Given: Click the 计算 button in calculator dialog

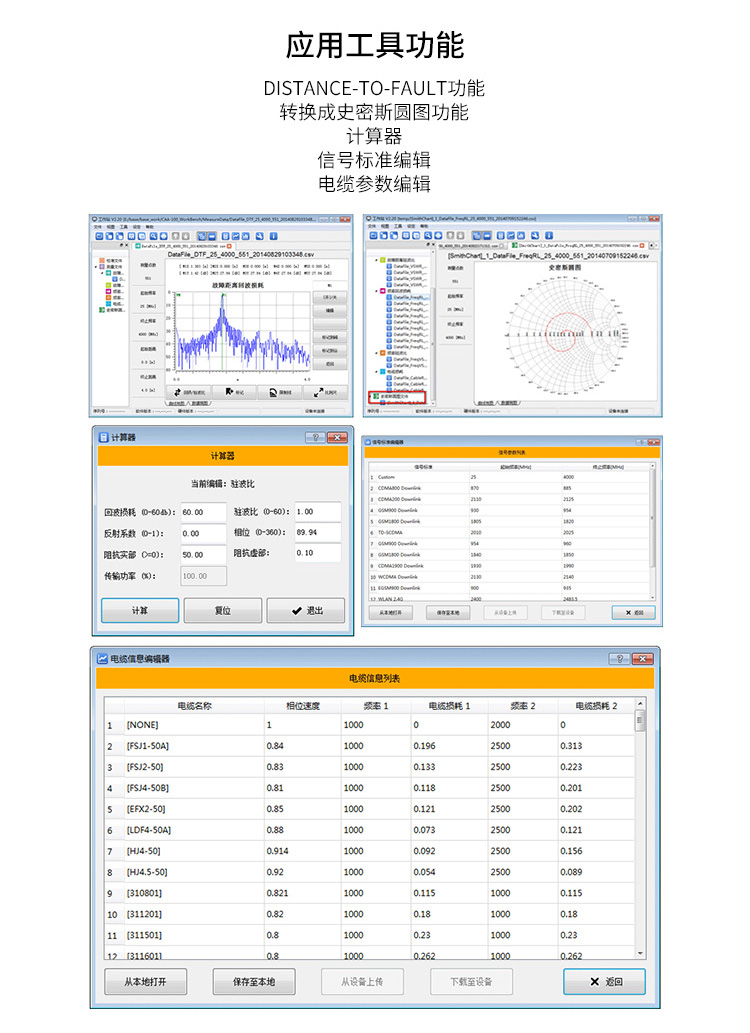Looking at the screenshot, I should [140, 610].
